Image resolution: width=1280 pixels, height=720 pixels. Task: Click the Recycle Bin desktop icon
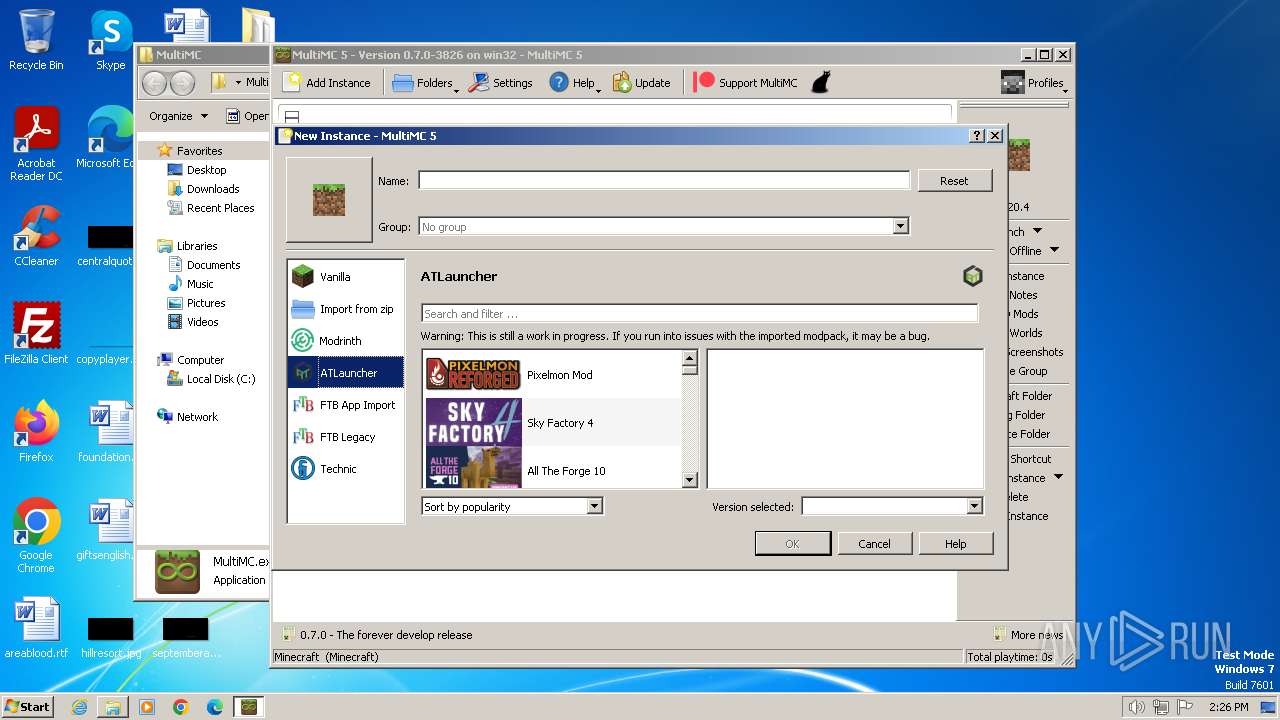point(36,40)
